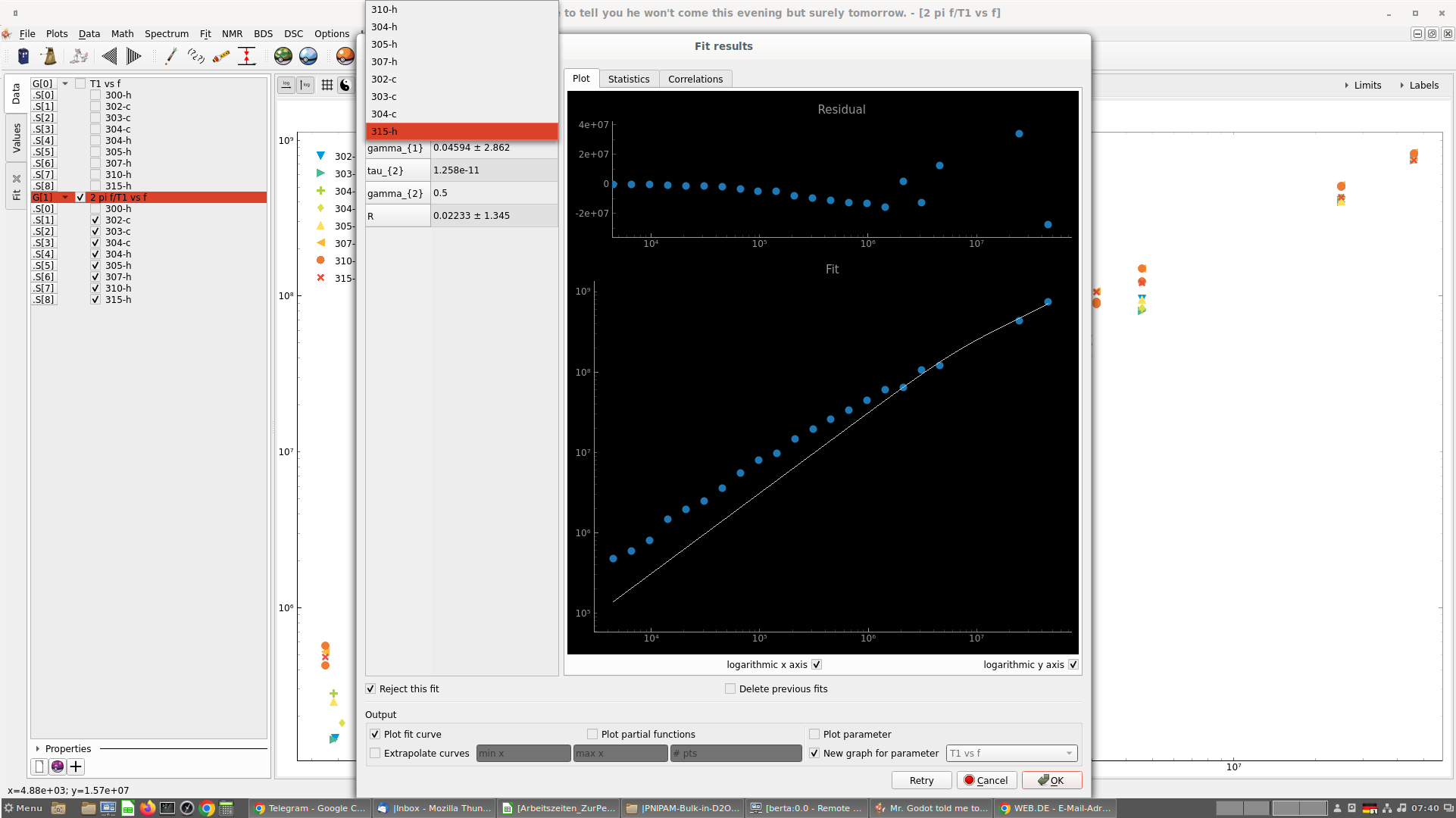This screenshot has width=1456, height=818.
Task: Collapse the G[1] graph tree arrow
Action: click(x=65, y=197)
